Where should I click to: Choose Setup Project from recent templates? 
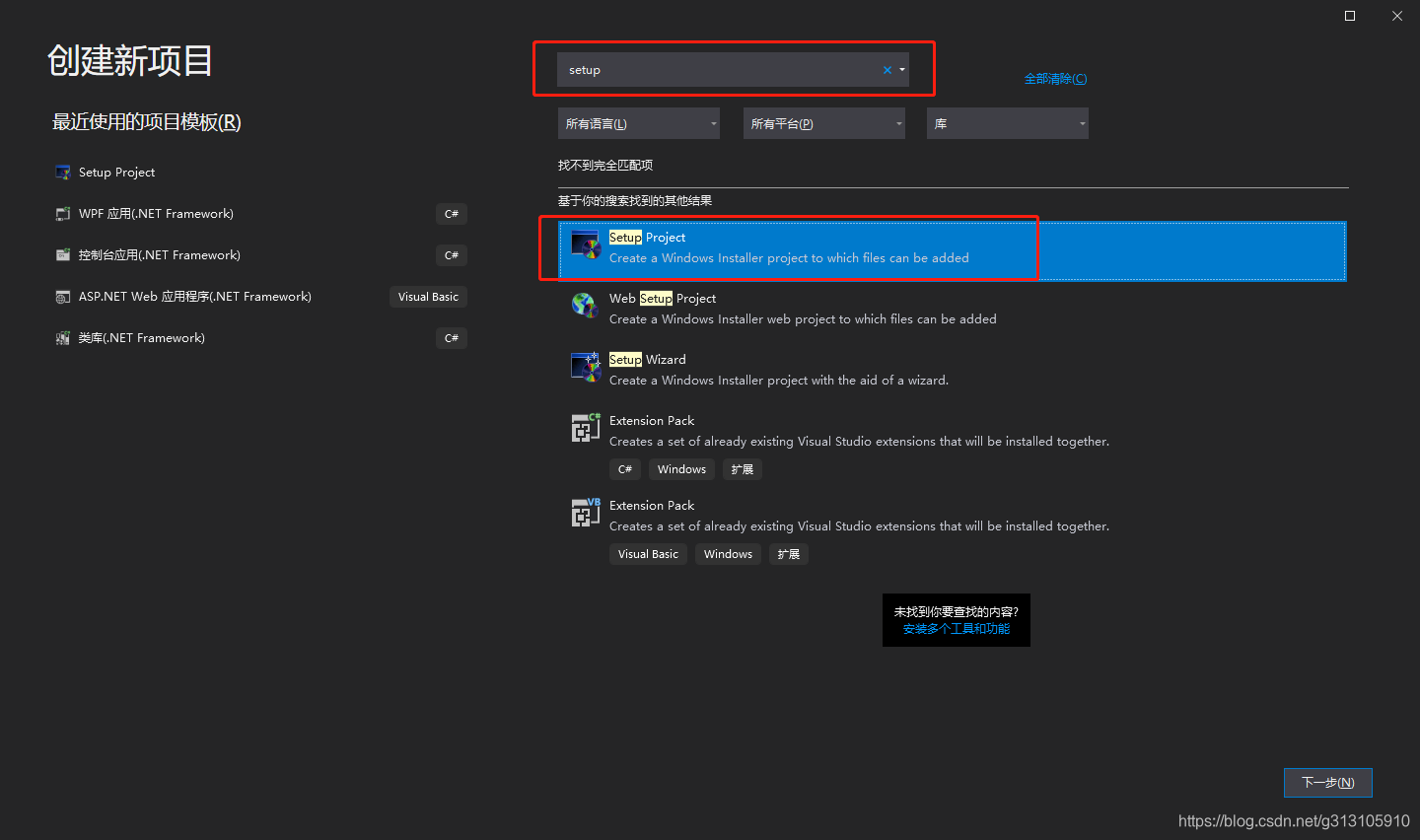click(x=260, y=173)
